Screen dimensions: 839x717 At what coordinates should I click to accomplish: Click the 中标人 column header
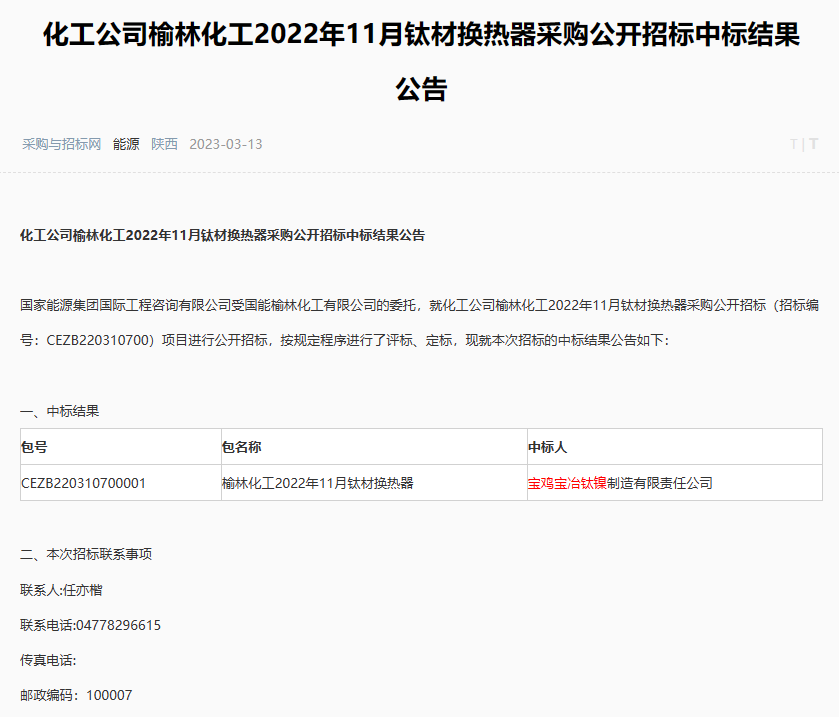point(547,447)
